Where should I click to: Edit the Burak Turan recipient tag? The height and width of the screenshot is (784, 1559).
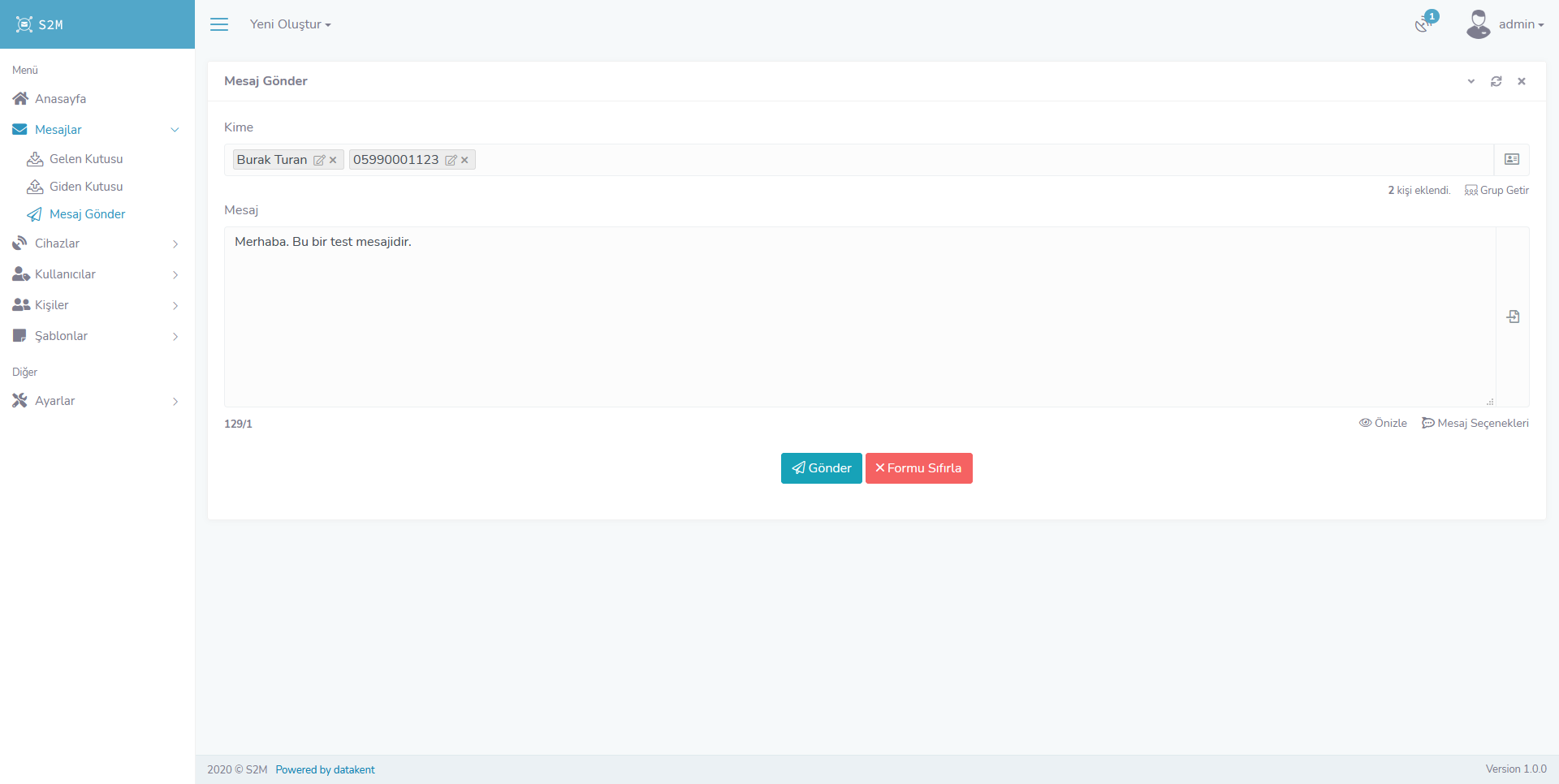pyautogui.click(x=319, y=161)
